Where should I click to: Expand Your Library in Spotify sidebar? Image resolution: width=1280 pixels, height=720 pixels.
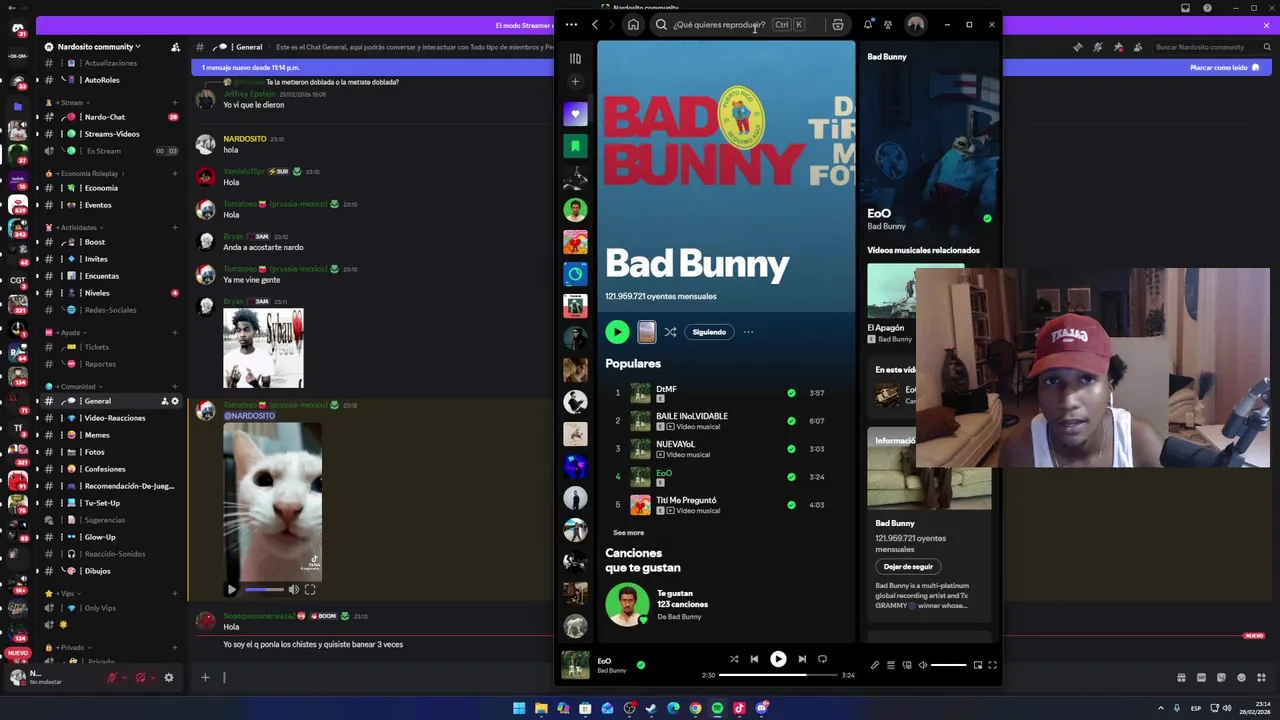[x=575, y=59]
